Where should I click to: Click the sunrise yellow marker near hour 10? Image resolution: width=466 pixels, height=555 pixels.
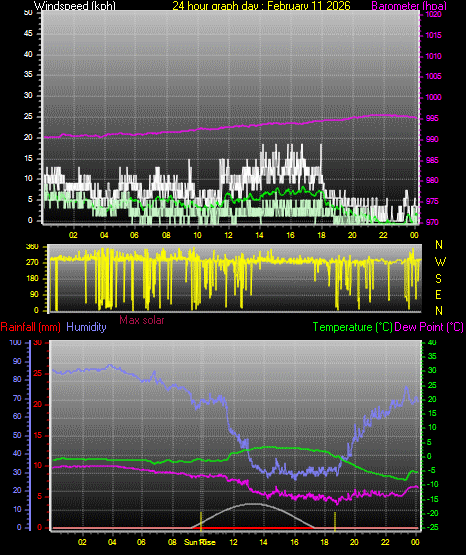click(201, 521)
